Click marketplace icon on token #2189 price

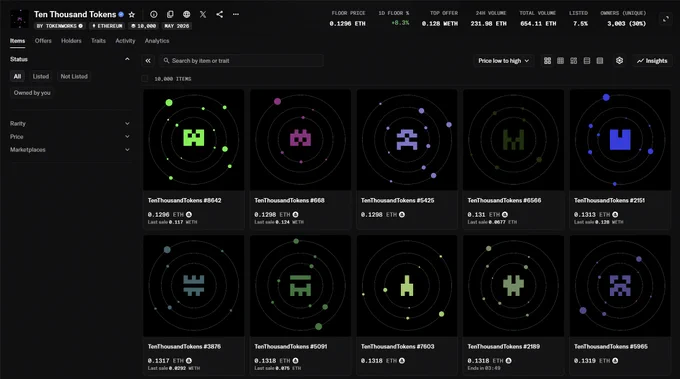[508, 360]
